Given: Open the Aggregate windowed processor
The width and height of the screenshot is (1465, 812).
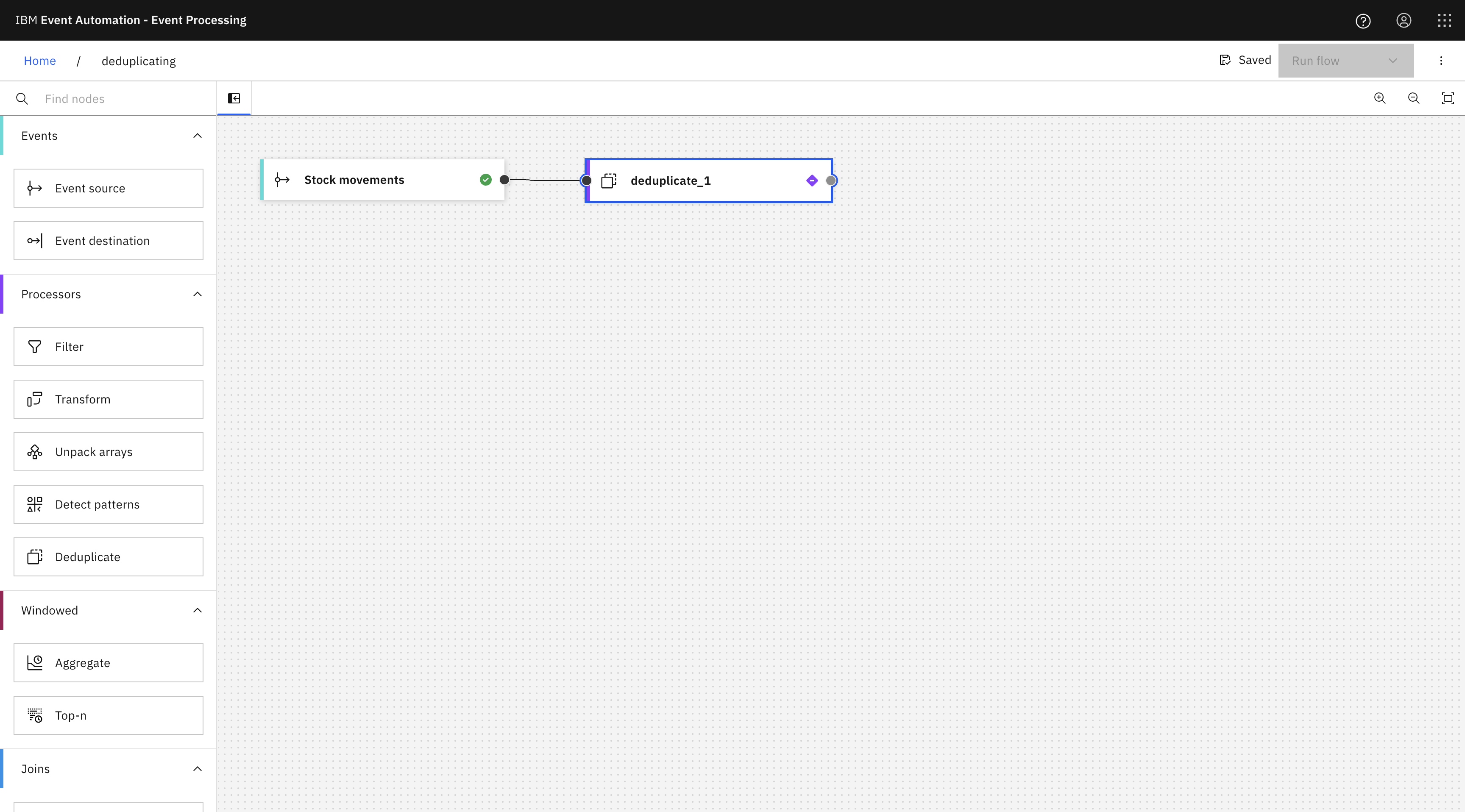Looking at the screenshot, I should click(108, 662).
